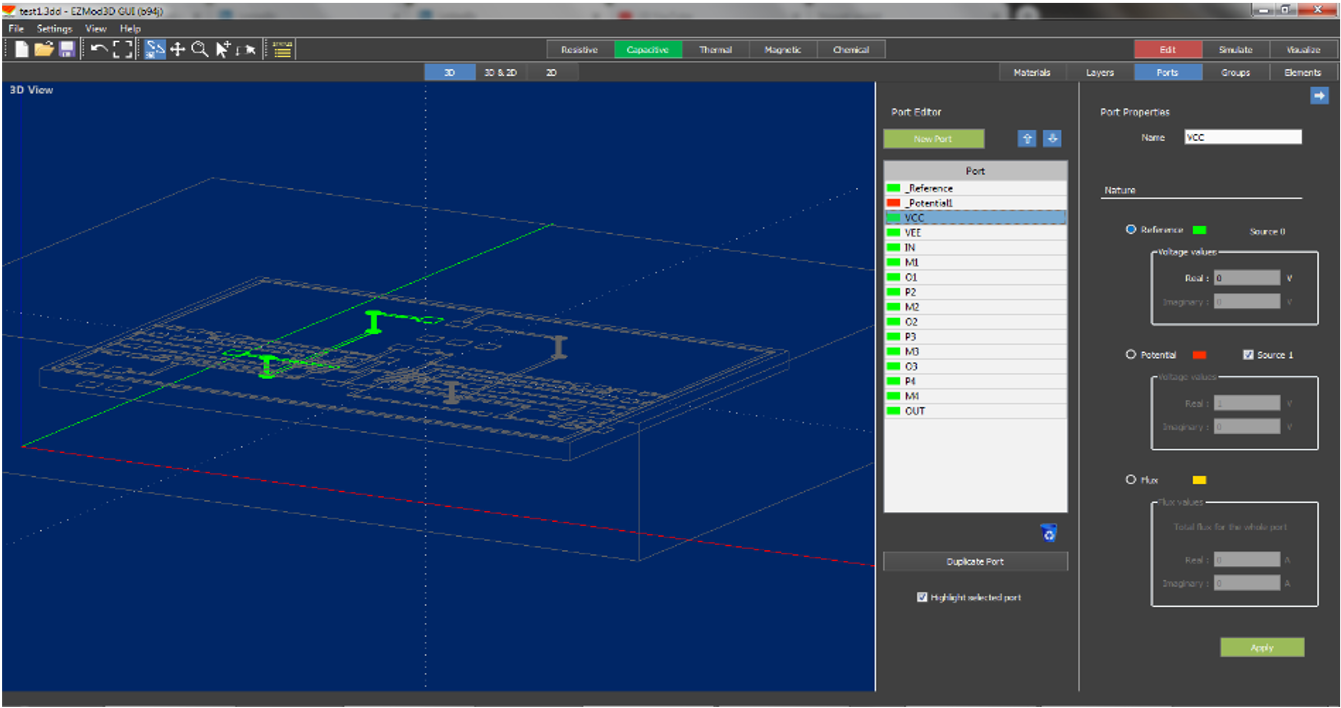The width and height of the screenshot is (1341, 708).
Task: Activate the Zoom magnifier tool
Action: click(x=199, y=48)
